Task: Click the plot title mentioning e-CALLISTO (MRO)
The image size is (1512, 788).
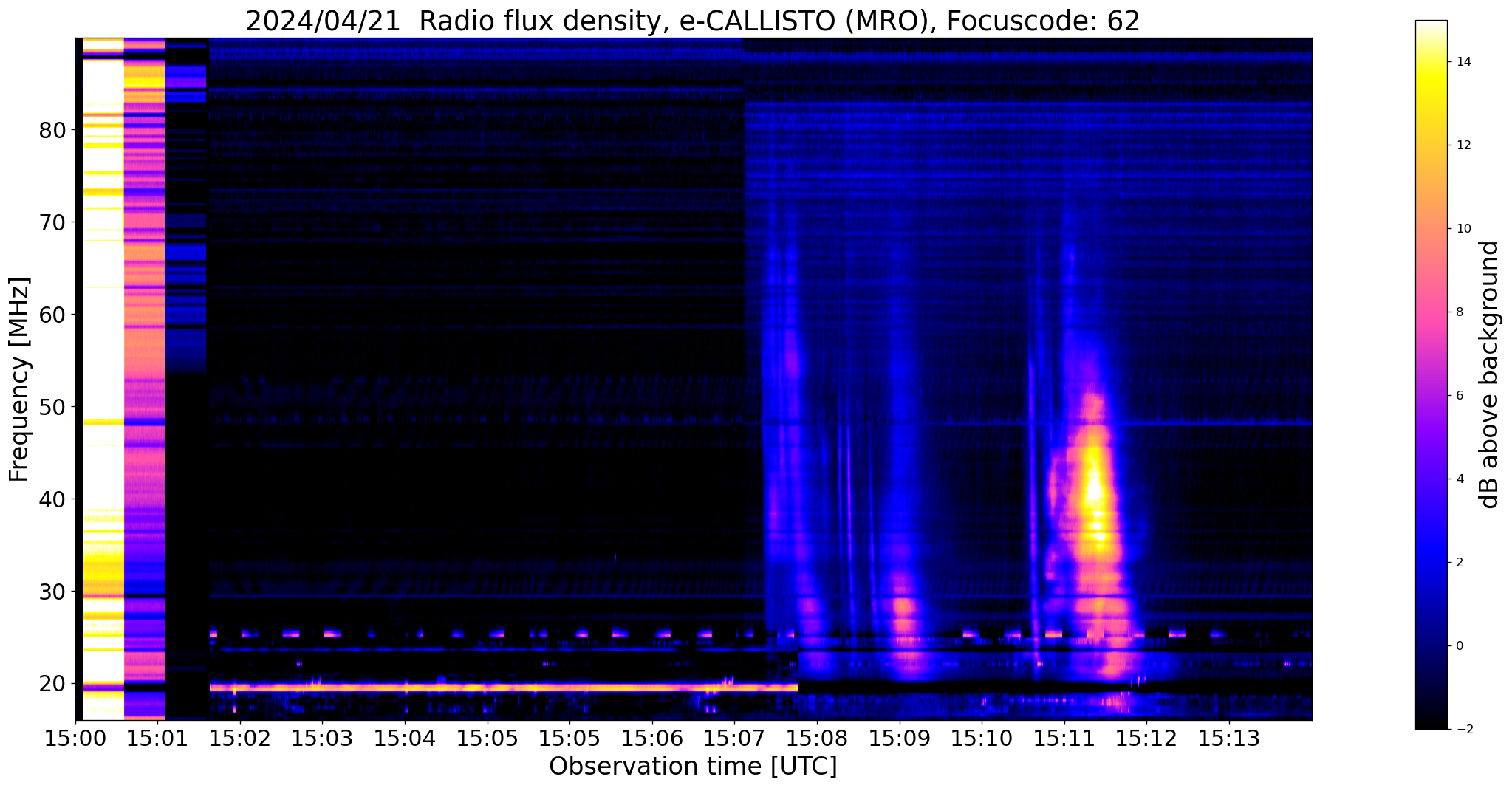Action: [x=693, y=21]
